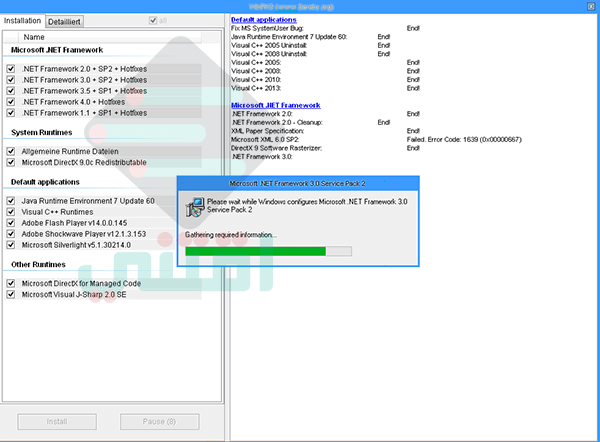Click log entry 'XML Paper Specification:'
600x442 pixels.
click(267, 131)
